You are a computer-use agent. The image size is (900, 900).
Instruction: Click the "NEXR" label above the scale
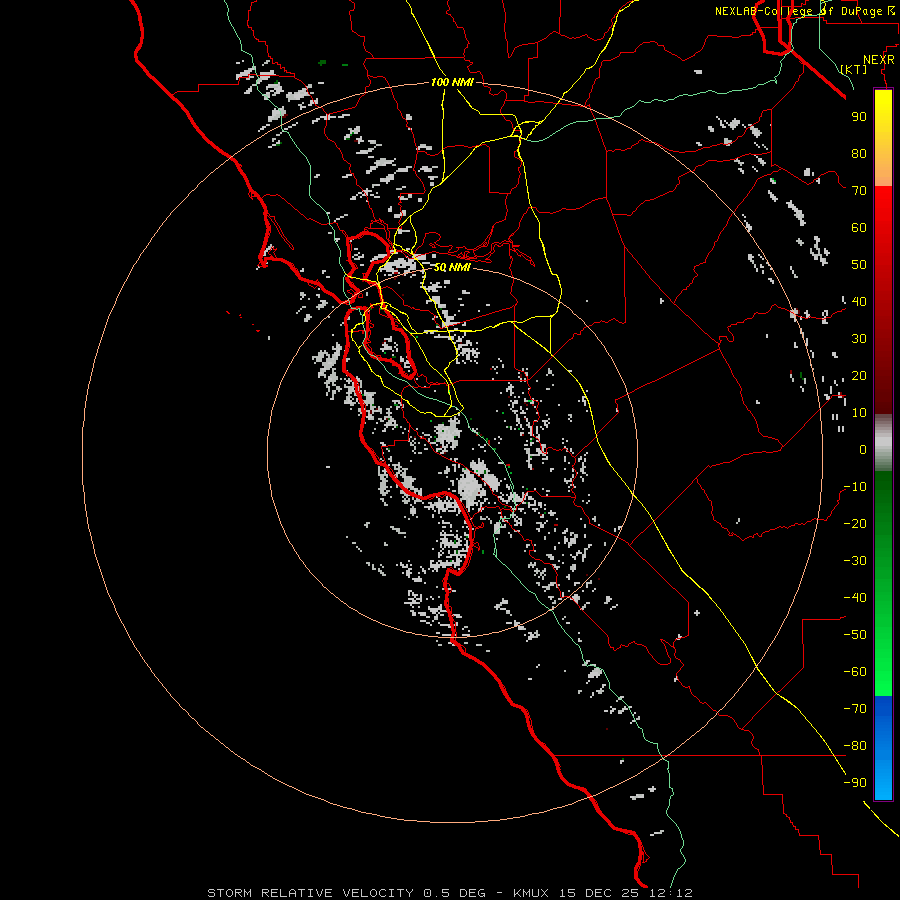tap(879, 60)
